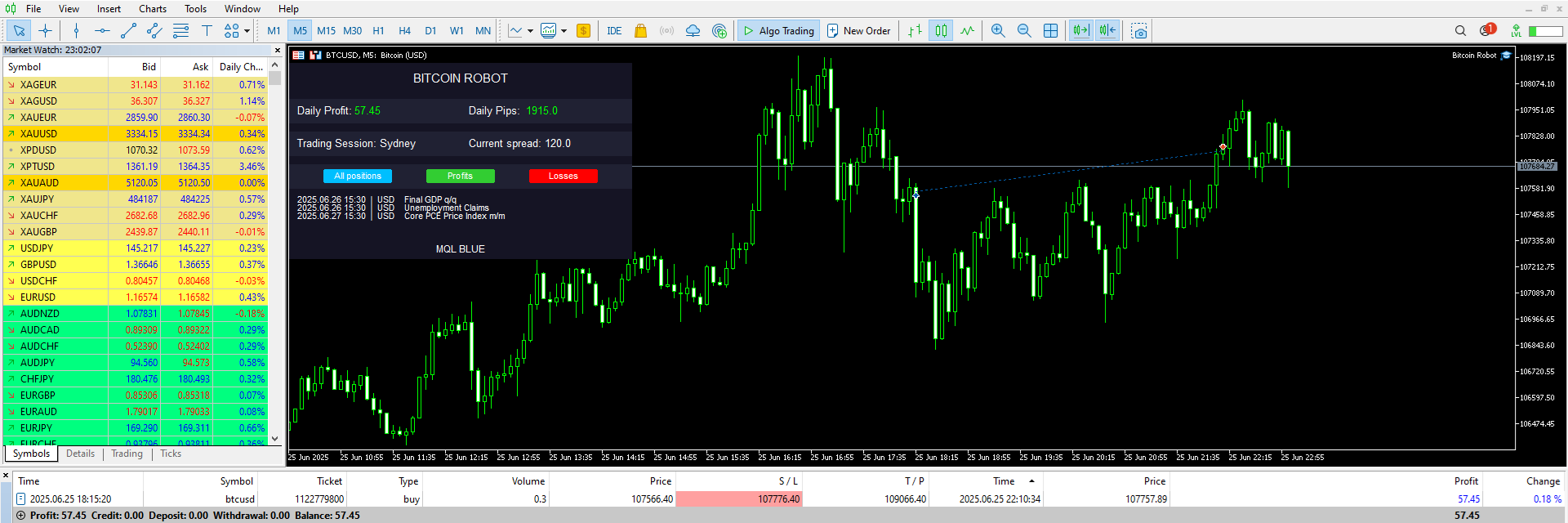Switch to H4 timeframe
The image size is (1568, 523).
(x=404, y=31)
